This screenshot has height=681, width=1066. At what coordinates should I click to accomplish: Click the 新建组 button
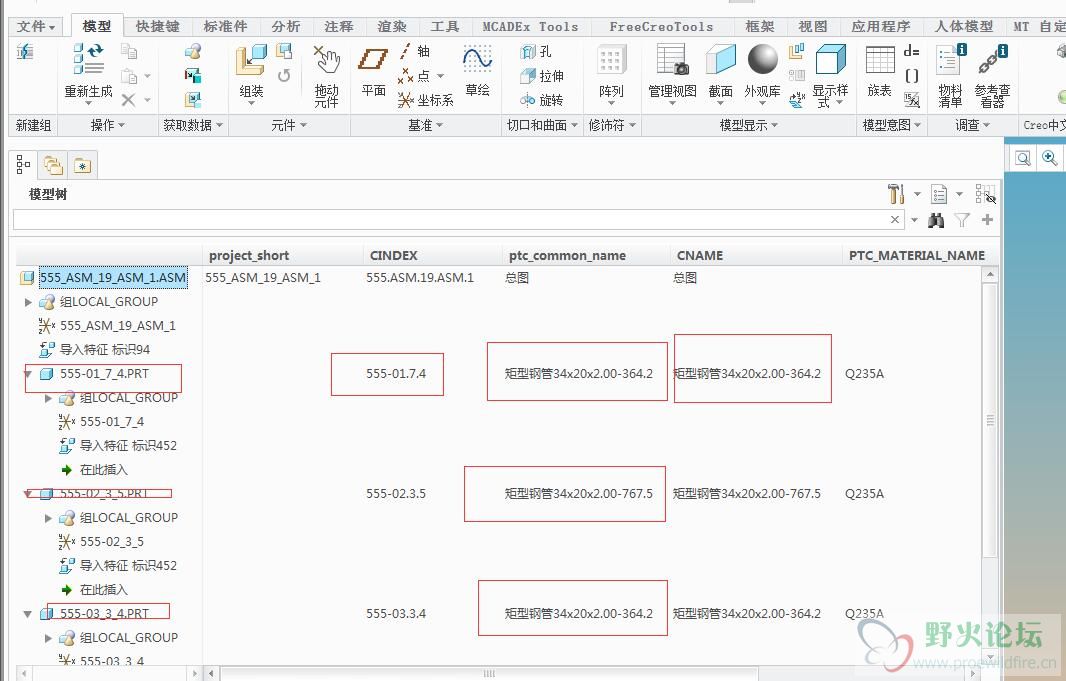33,125
